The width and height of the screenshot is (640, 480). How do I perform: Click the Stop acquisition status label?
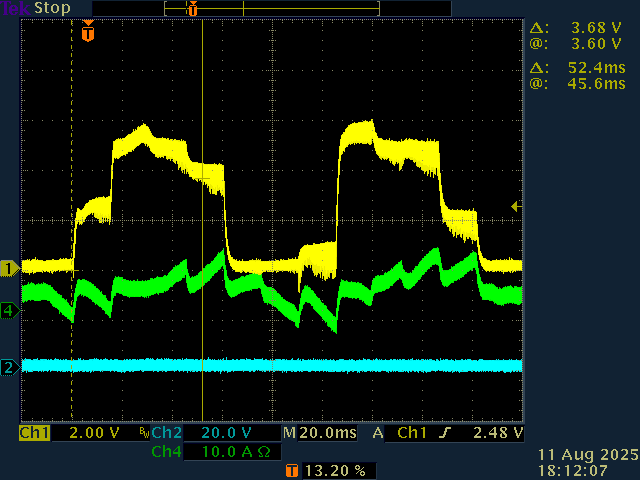click(52, 8)
